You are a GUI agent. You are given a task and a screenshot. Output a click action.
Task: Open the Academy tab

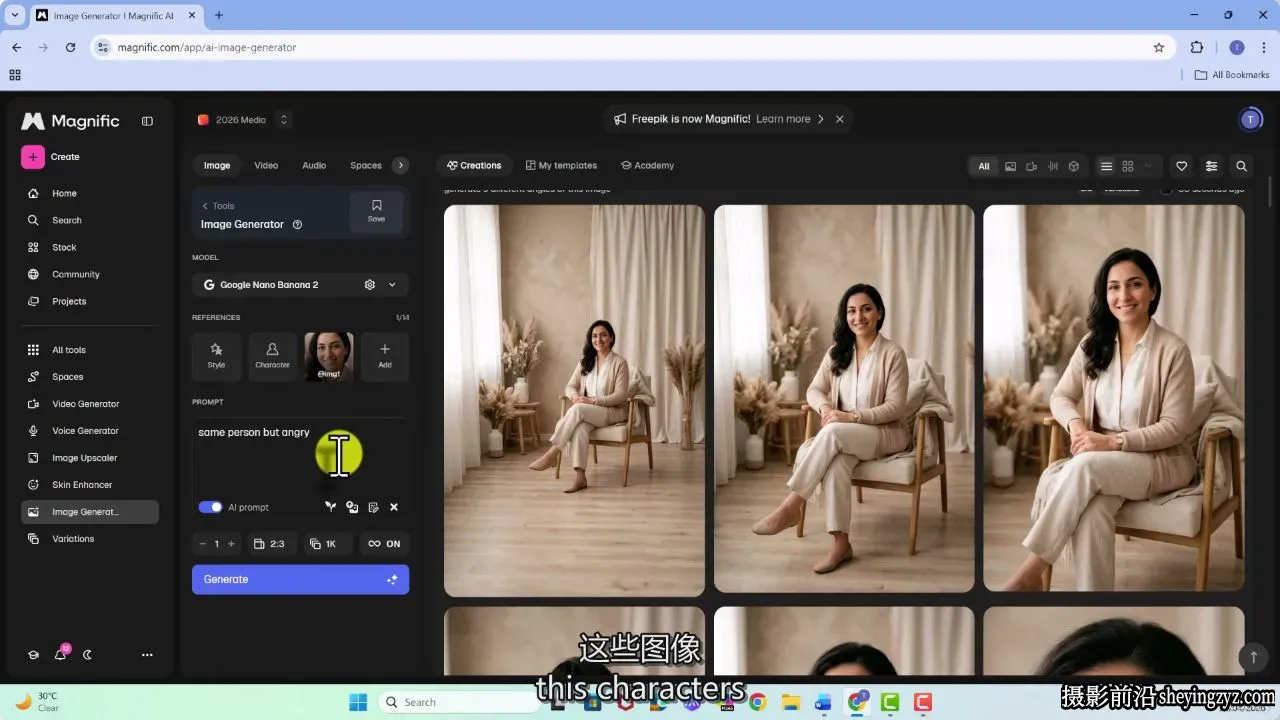pyautogui.click(x=647, y=166)
